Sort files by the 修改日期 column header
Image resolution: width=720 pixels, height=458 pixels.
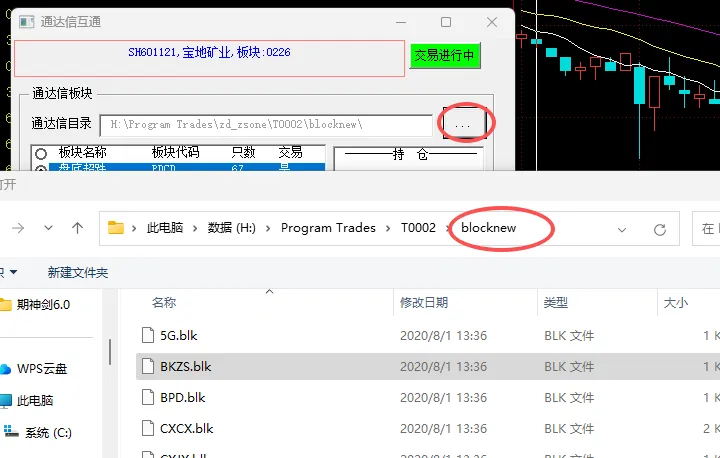[424, 303]
